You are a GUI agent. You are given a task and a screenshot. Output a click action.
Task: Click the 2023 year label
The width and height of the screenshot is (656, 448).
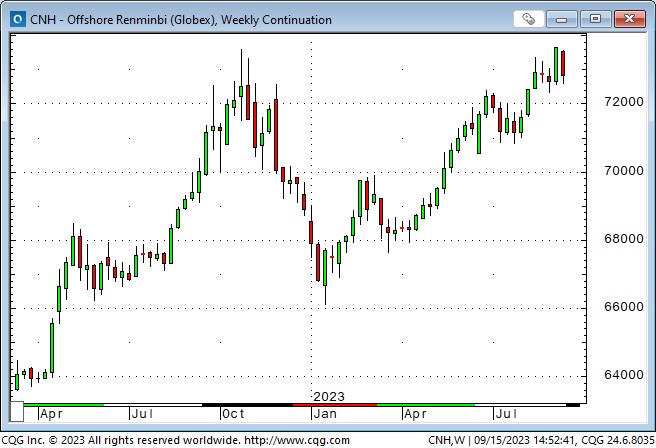pos(329,397)
